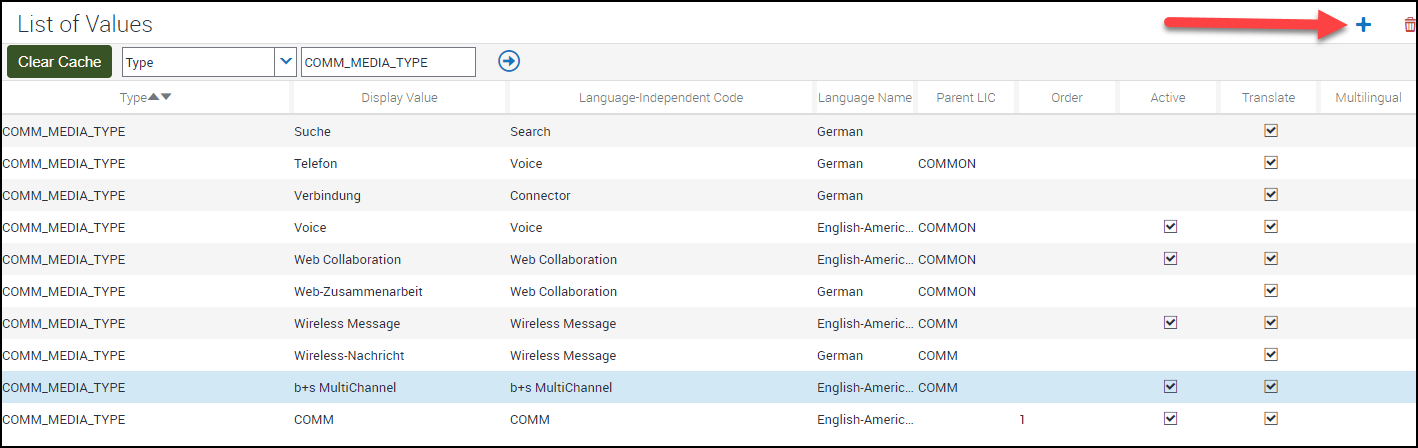Viewport: 1418px width, 448px height.
Task: Select the Verbindung display value cell
Action: (327, 195)
